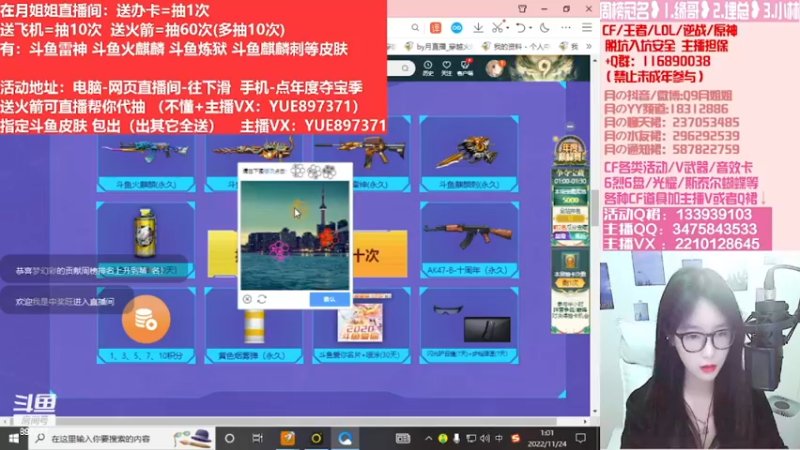The height and width of the screenshot is (450, 800).
Task: Toggle the 中 input language indicator
Action: (x=499, y=438)
